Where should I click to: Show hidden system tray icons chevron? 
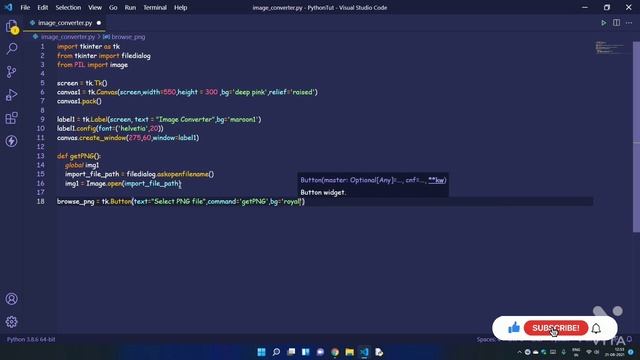point(519,352)
